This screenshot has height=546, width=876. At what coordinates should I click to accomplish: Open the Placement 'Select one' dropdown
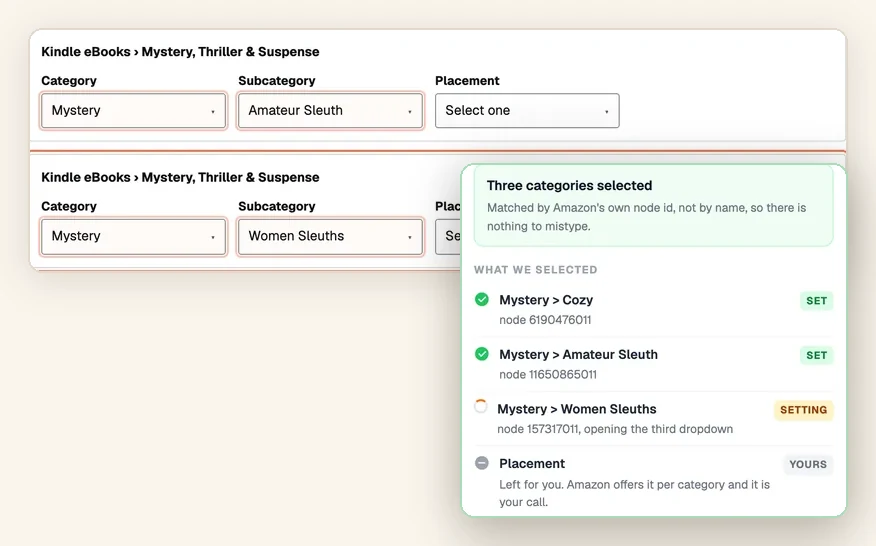tap(527, 111)
